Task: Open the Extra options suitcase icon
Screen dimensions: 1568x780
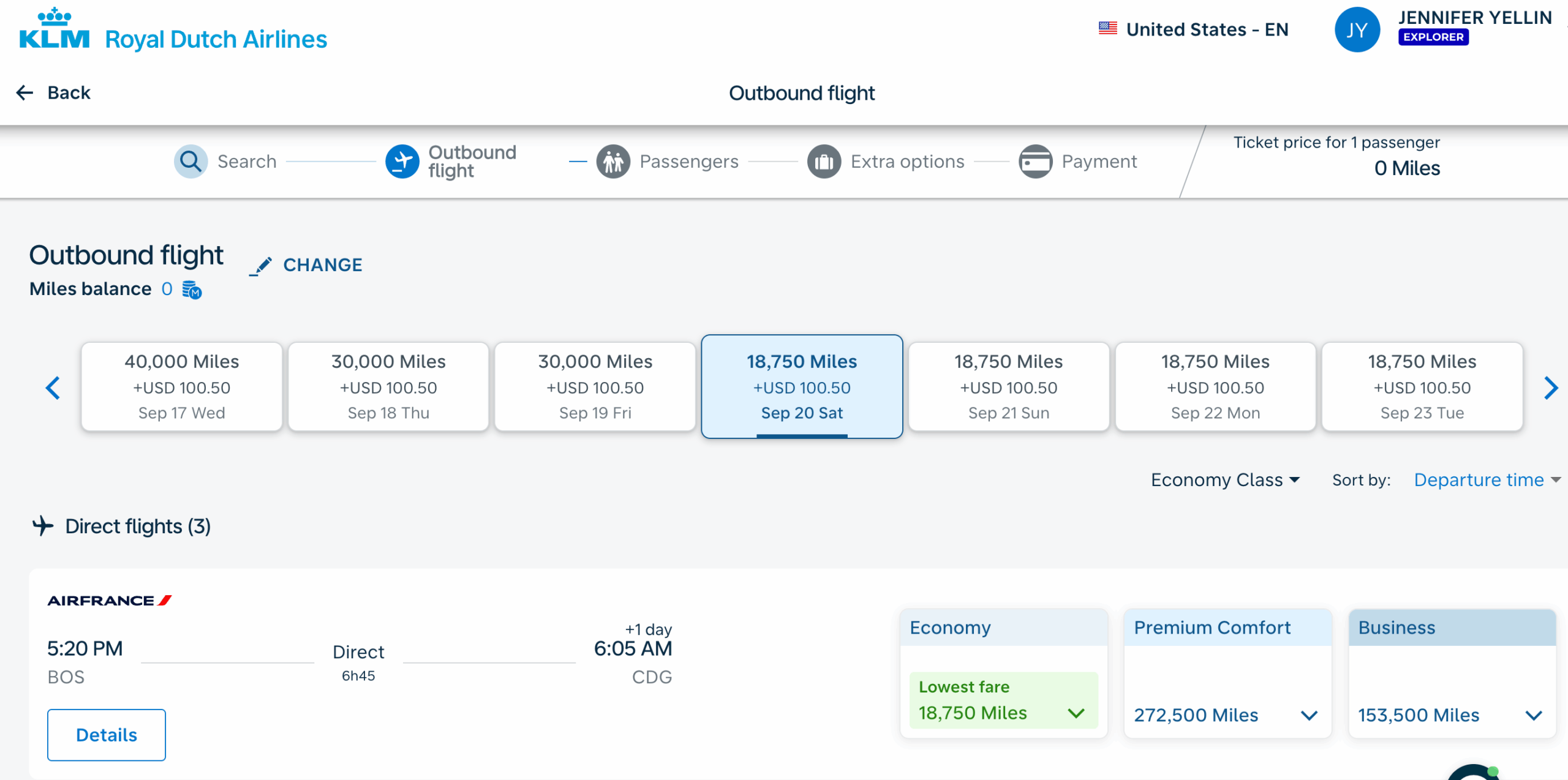Action: [x=824, y=161]
